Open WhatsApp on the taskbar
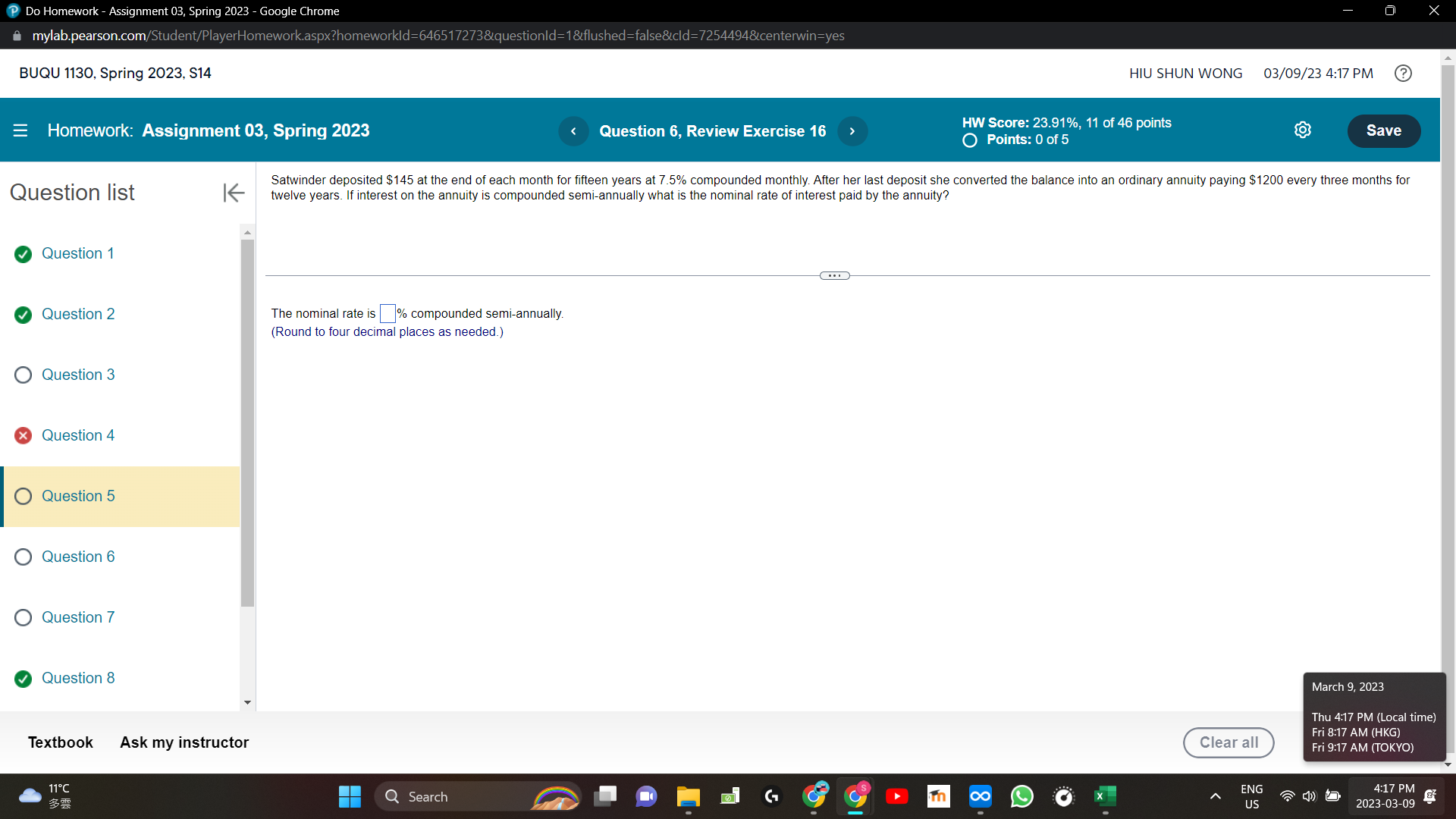Image resolution: width=1456 pixels, height=819 pixels. (1021, 796)
